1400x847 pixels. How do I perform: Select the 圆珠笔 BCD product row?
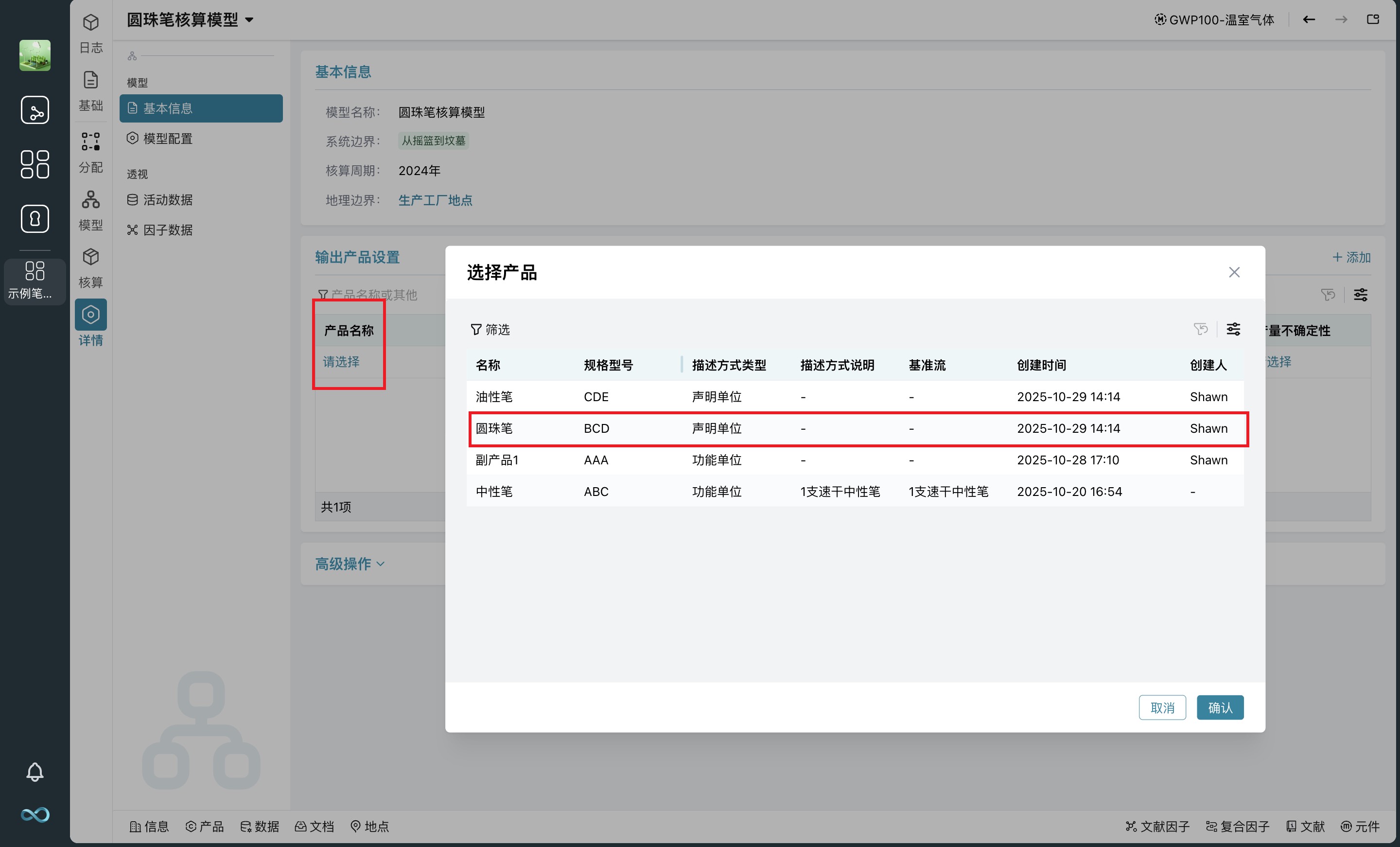click(858, 429)
